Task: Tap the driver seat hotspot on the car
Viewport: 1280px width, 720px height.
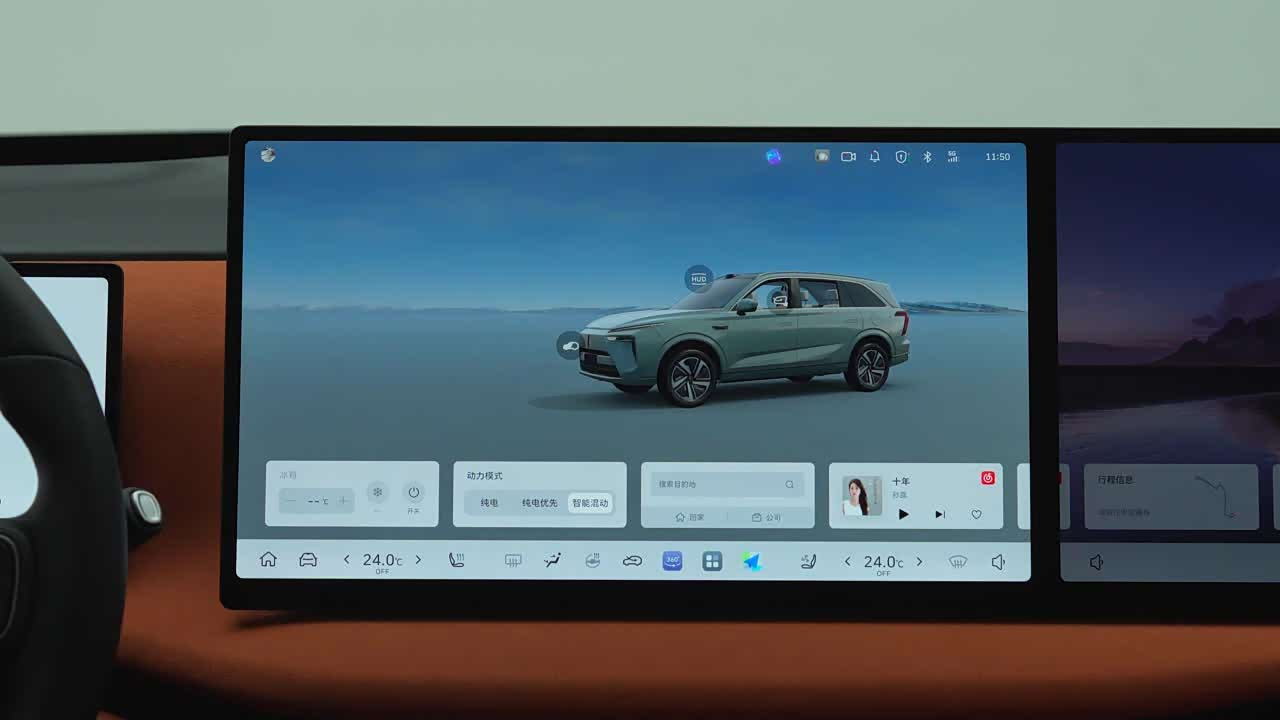Action: tap(779, 297)
